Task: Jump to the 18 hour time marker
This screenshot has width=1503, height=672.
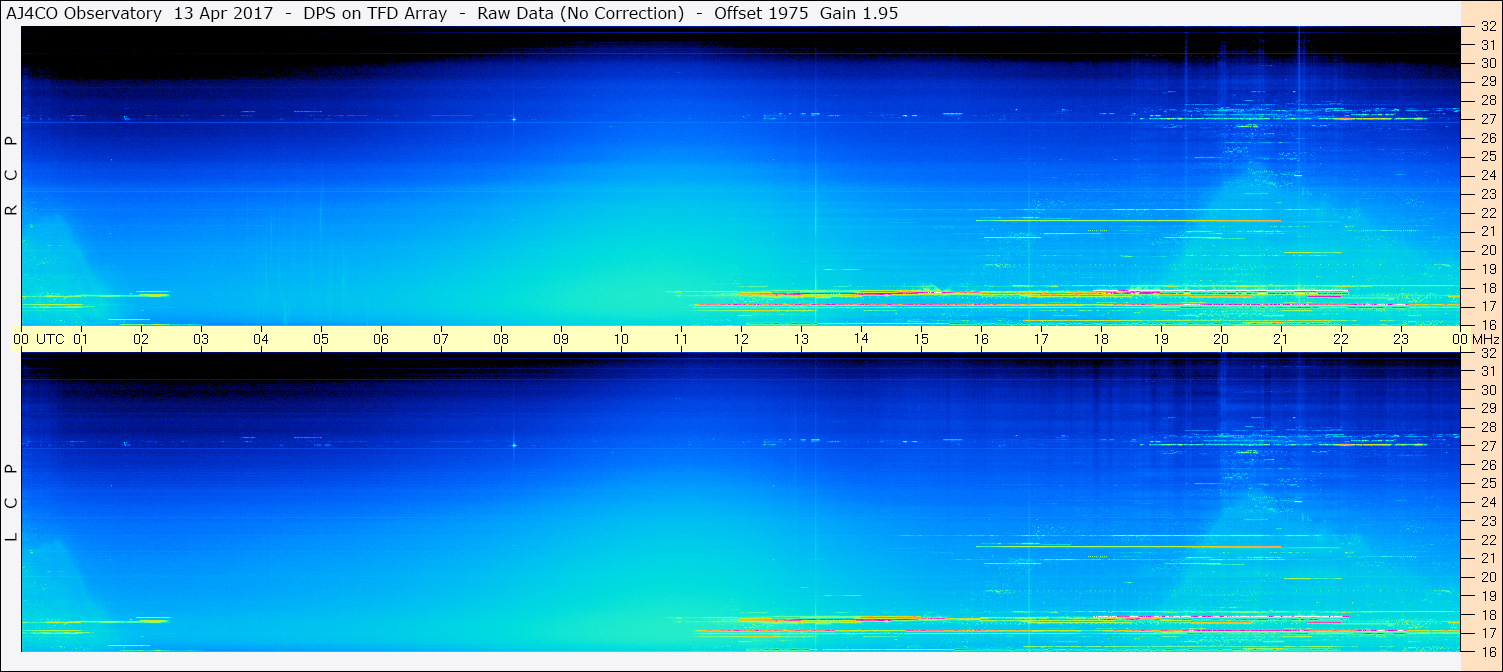Action: point(1101,339)
